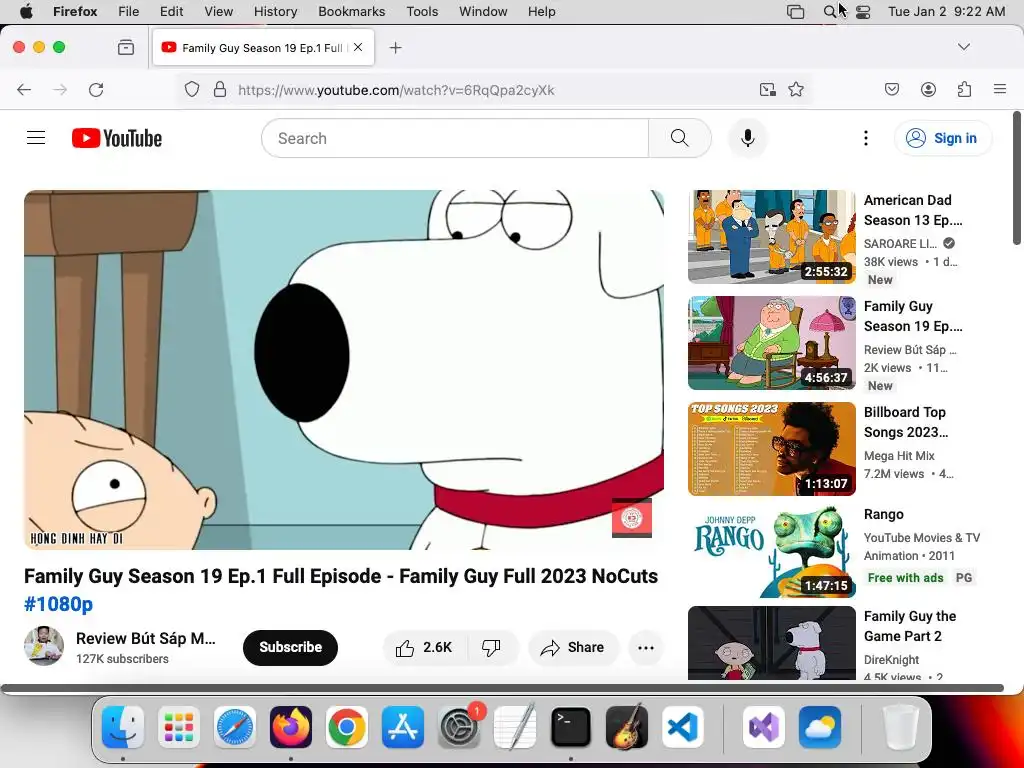
Task: Open the Apple menu
Action: 26,12
